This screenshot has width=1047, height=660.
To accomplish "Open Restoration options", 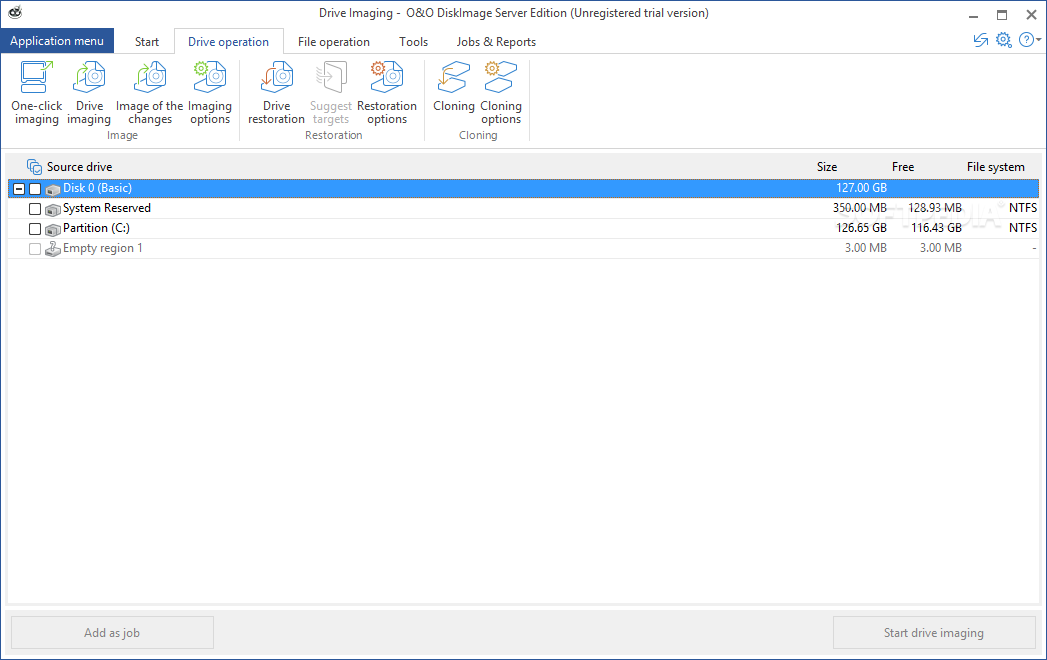I will 387,93.
